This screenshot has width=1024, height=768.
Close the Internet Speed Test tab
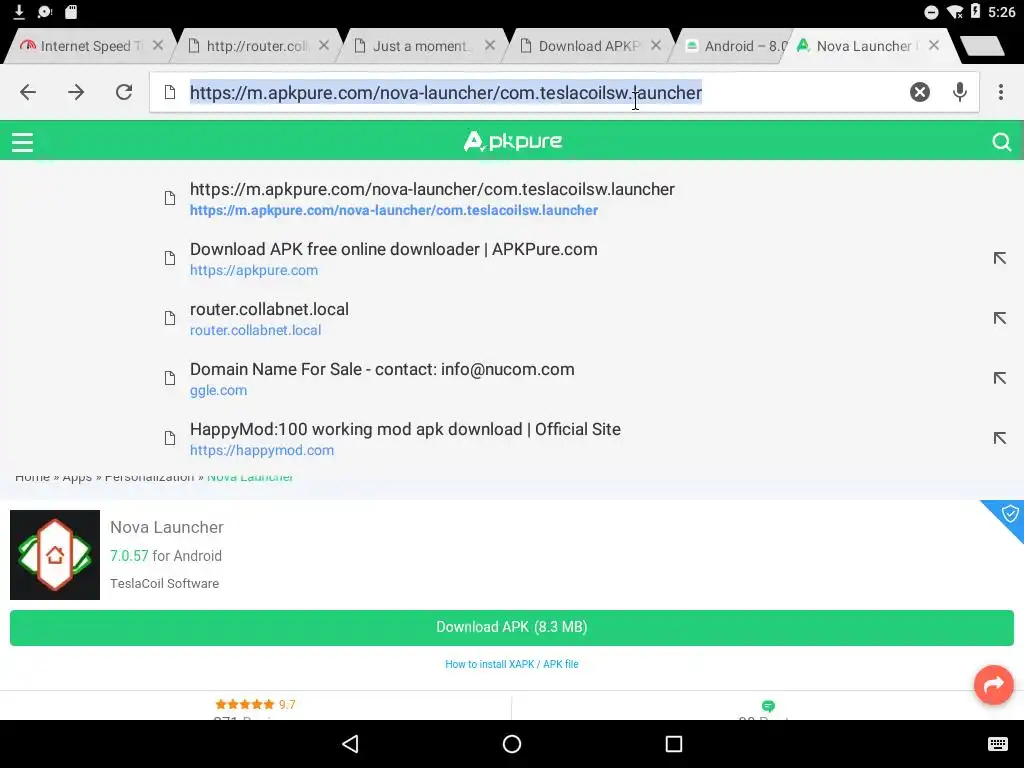158,46
